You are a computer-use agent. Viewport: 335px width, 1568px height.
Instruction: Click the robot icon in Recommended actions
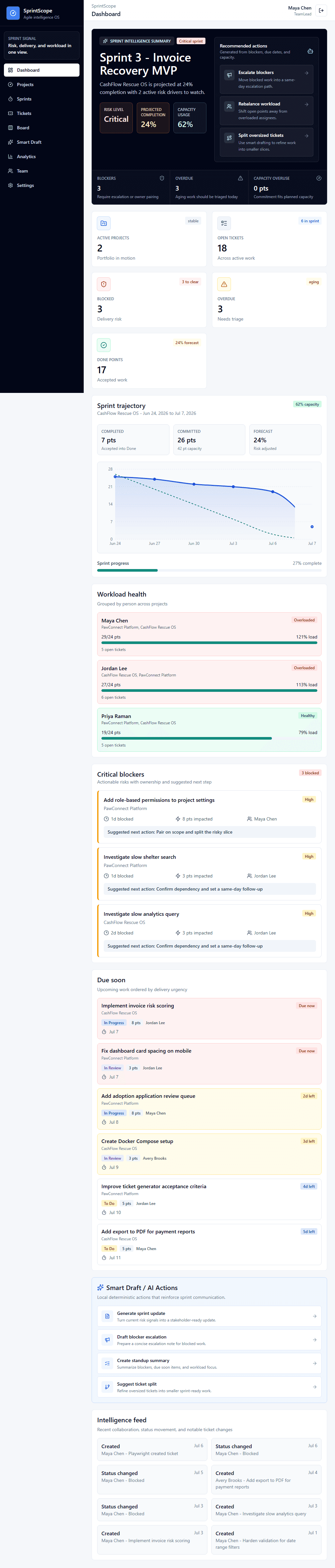click(x=310, y=51)
